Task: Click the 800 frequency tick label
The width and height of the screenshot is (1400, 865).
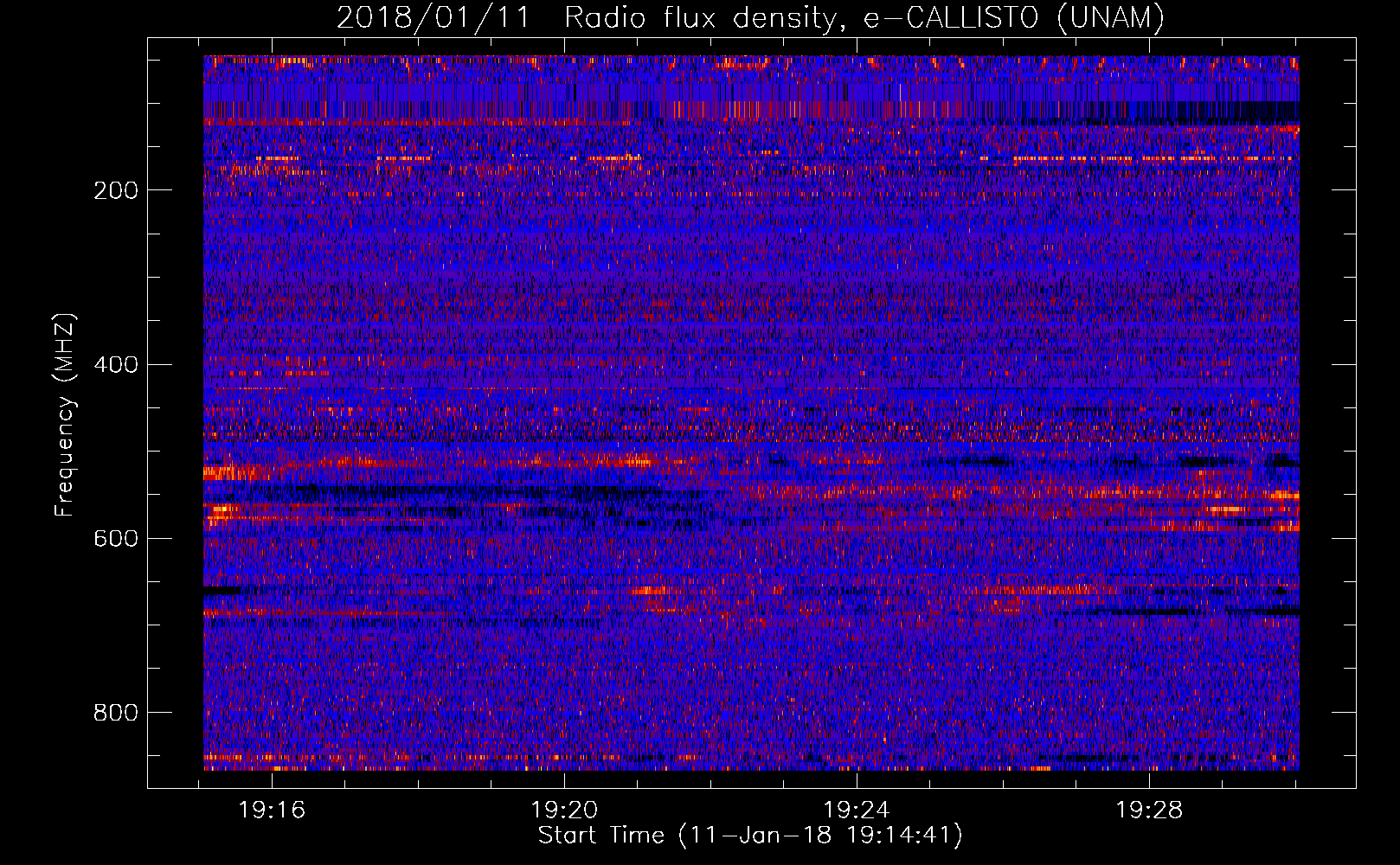Action: coord(116,712)
